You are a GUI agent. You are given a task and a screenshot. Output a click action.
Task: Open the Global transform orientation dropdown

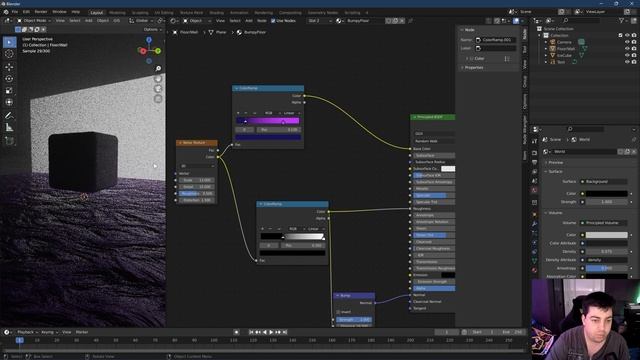(x=141, y=20)
